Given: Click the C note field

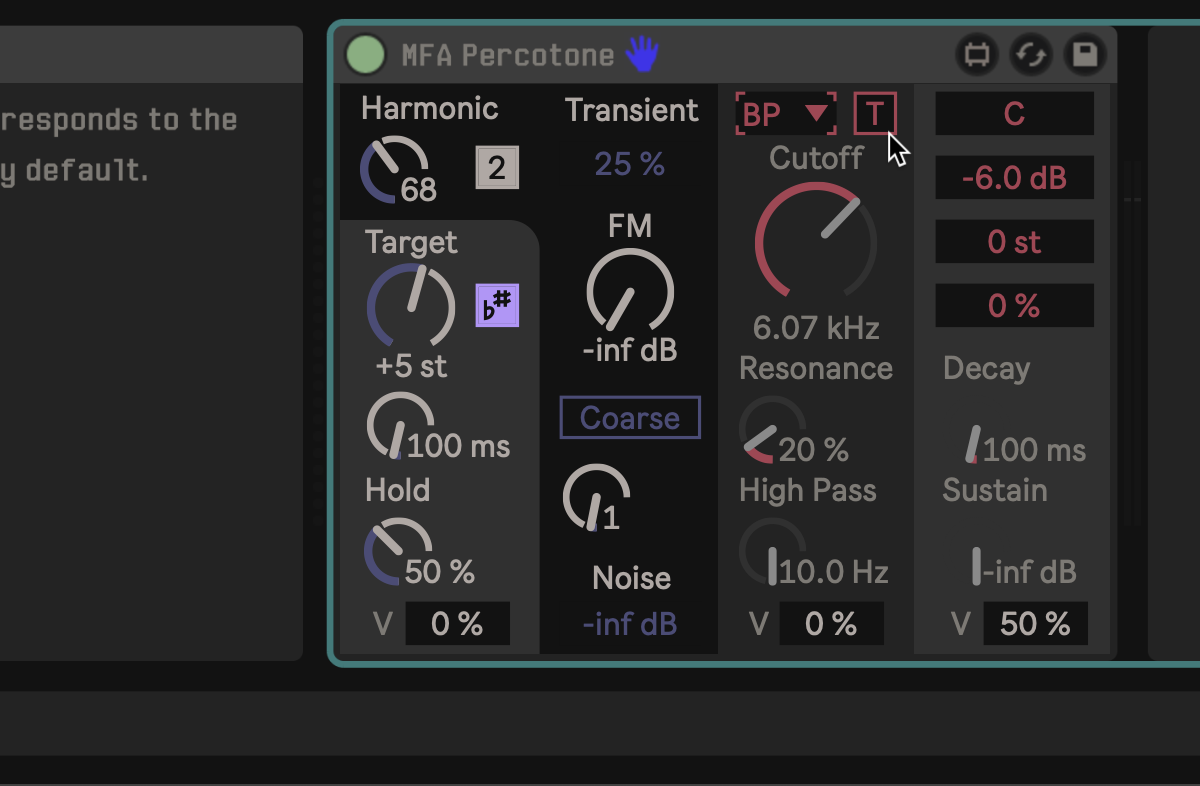Looking at the screenshot, I should (1014, 114).
